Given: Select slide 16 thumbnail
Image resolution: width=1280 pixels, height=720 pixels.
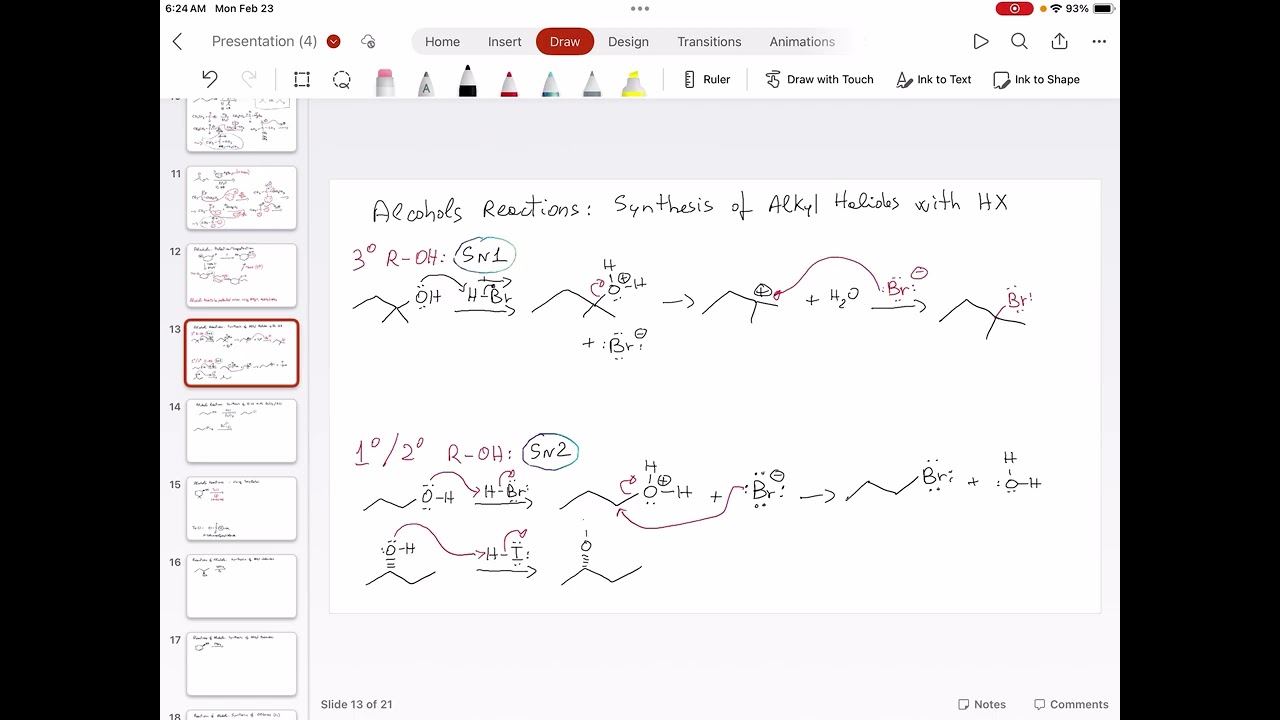Looking at the screenshot, I should pos(242,586).
